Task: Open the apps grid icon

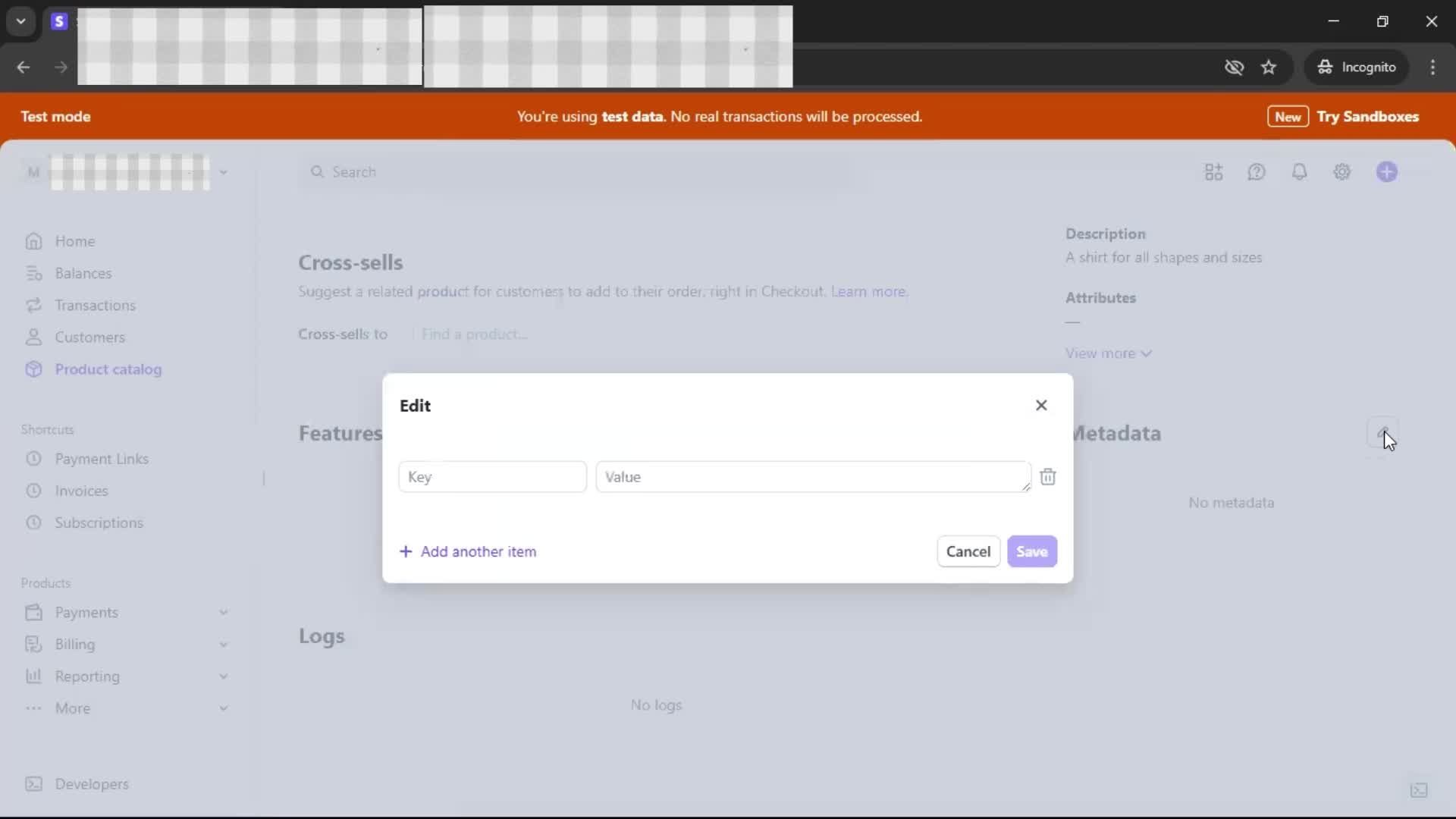Action: [x=1213, y=172]
